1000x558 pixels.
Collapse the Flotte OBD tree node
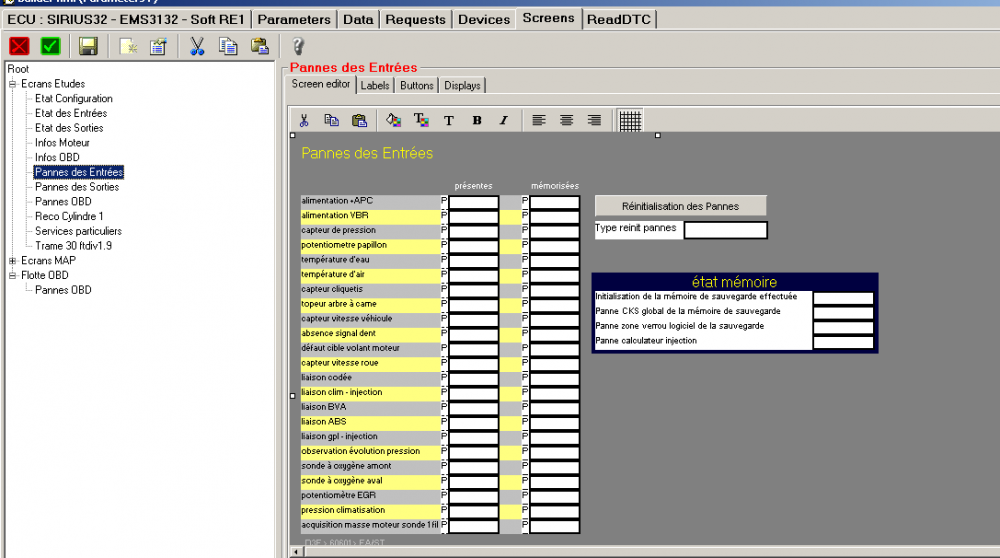click(12, 275)
